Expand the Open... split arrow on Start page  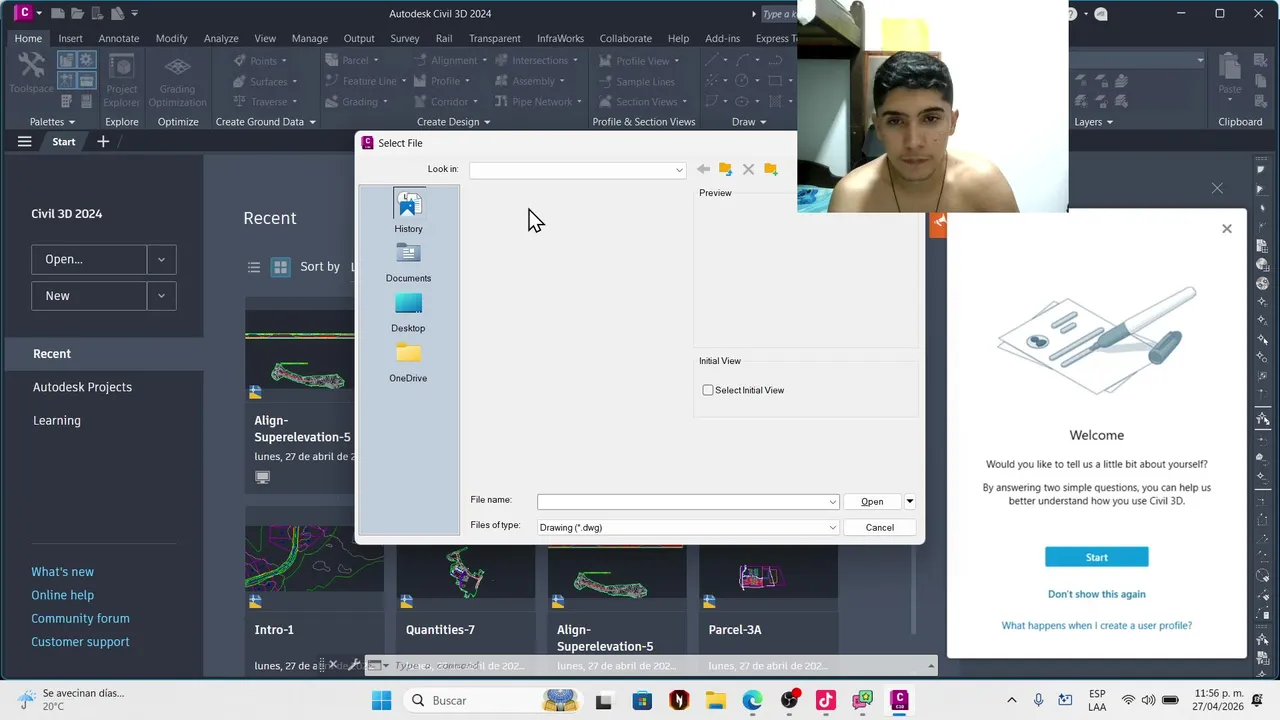[x=161, y=259]
